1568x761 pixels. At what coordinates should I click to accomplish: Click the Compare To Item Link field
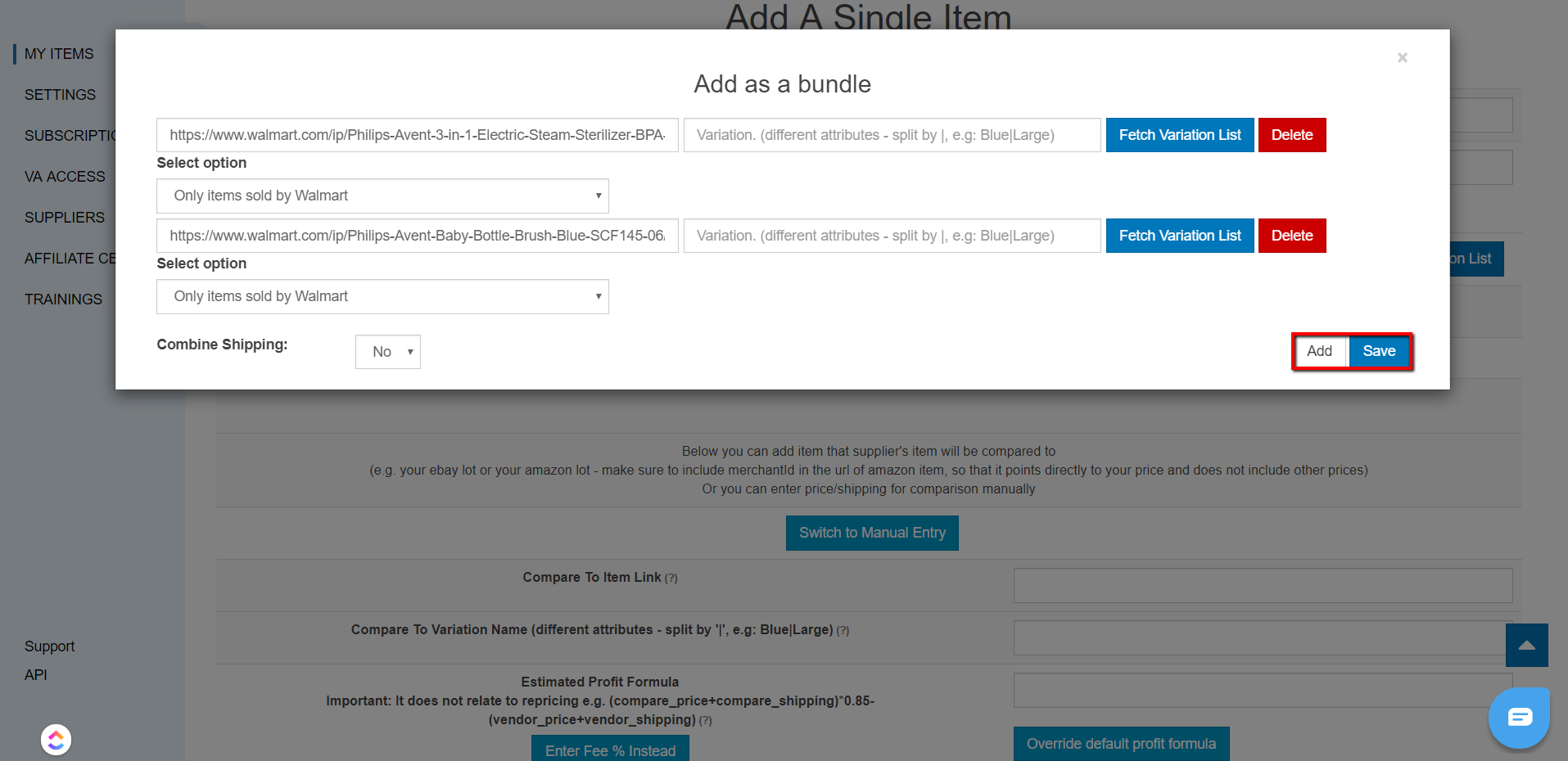(1263, 586)
